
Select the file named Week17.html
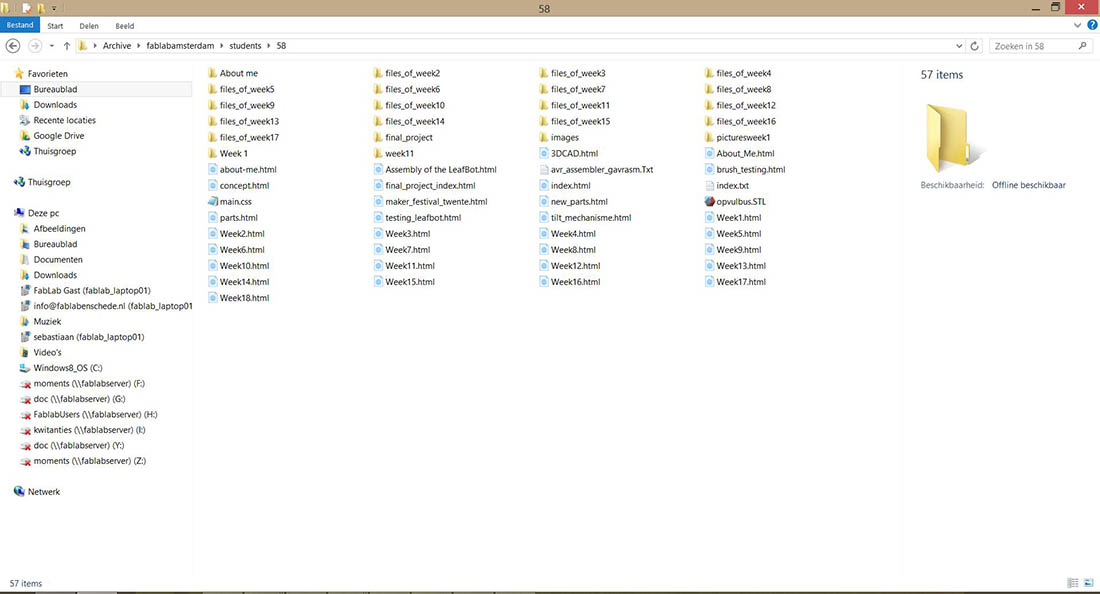click(741, 282)
